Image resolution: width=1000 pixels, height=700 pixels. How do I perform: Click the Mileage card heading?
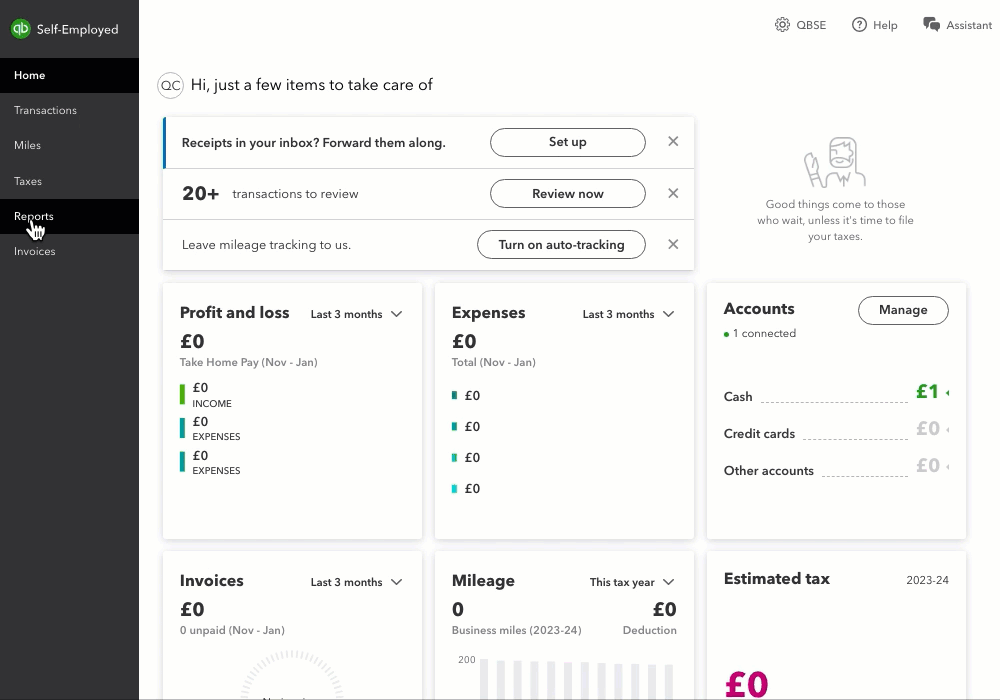pos(483,581)
